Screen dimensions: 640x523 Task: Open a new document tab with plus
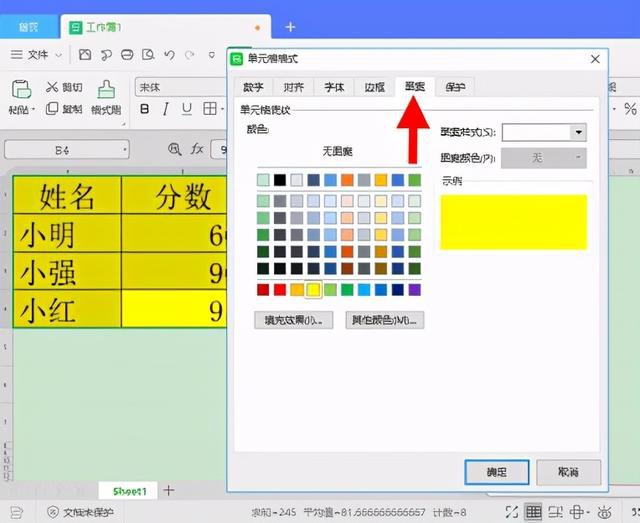point(290,27)
